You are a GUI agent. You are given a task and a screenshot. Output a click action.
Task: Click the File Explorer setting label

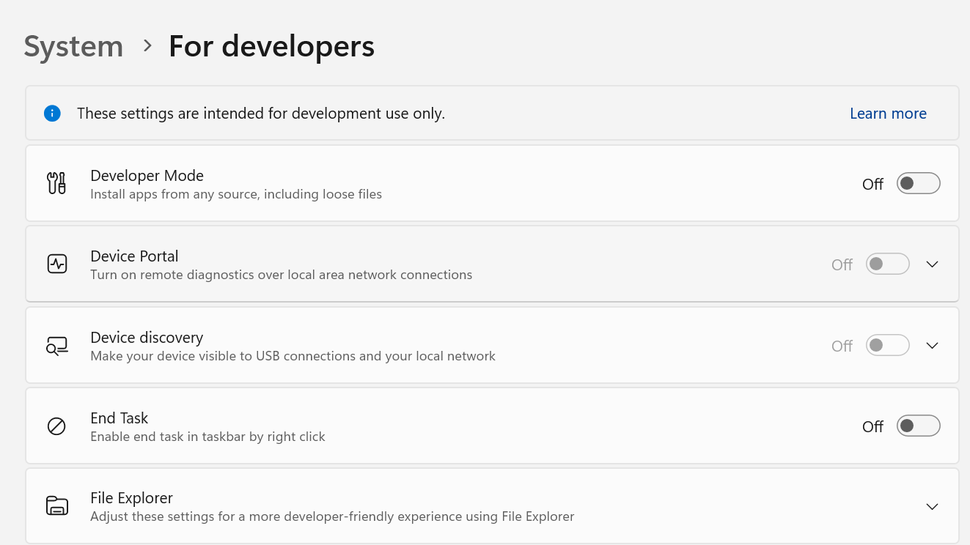[x=131, y=498]
